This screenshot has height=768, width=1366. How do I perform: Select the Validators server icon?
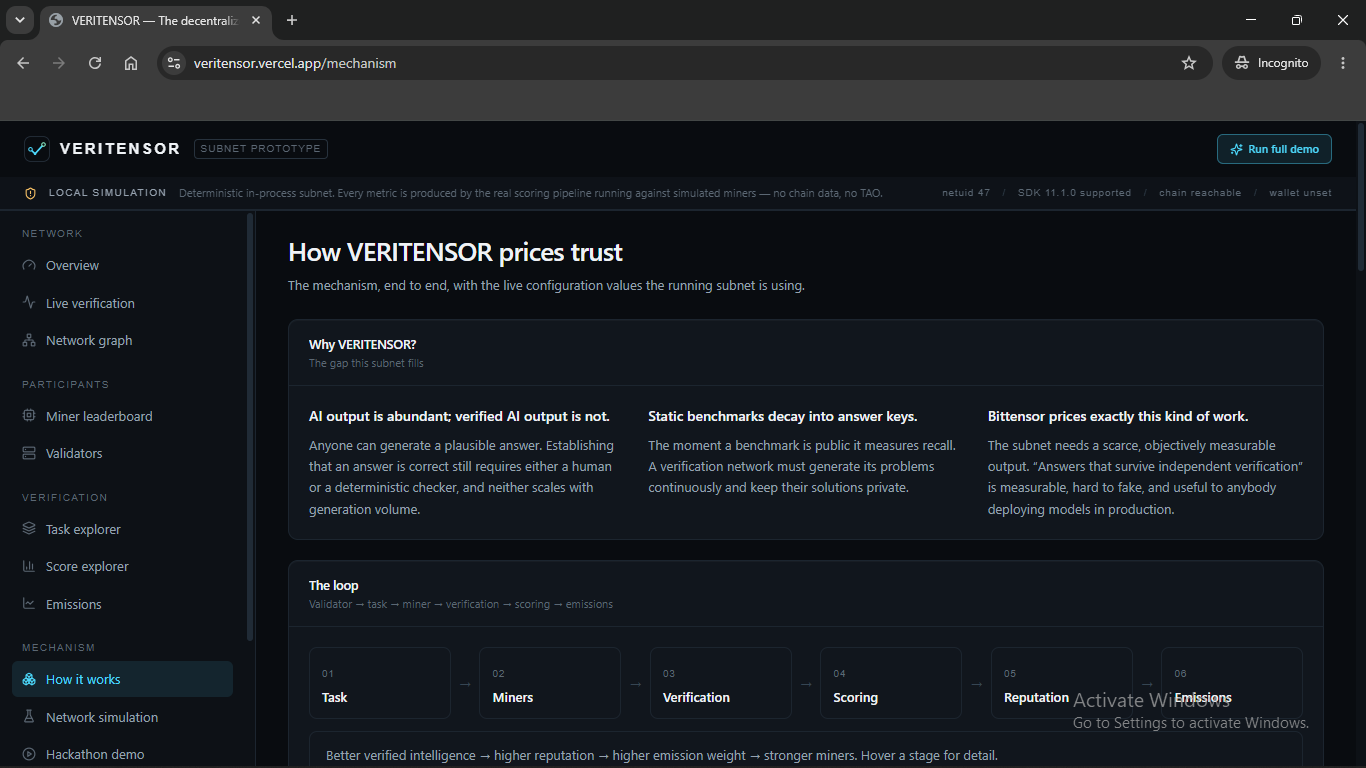(29, 454)
